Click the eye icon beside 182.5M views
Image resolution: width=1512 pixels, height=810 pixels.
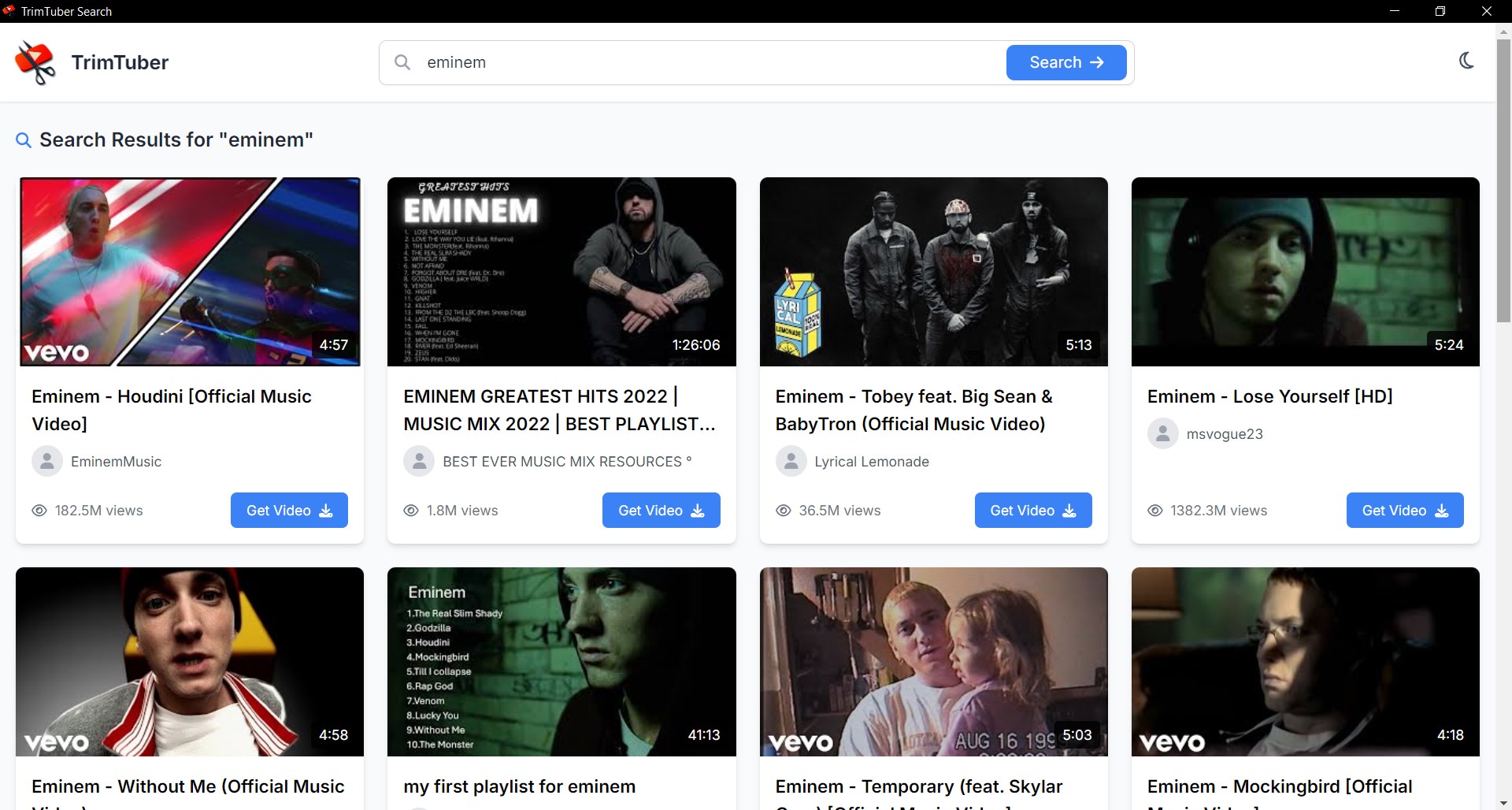[x=39, y=511]
